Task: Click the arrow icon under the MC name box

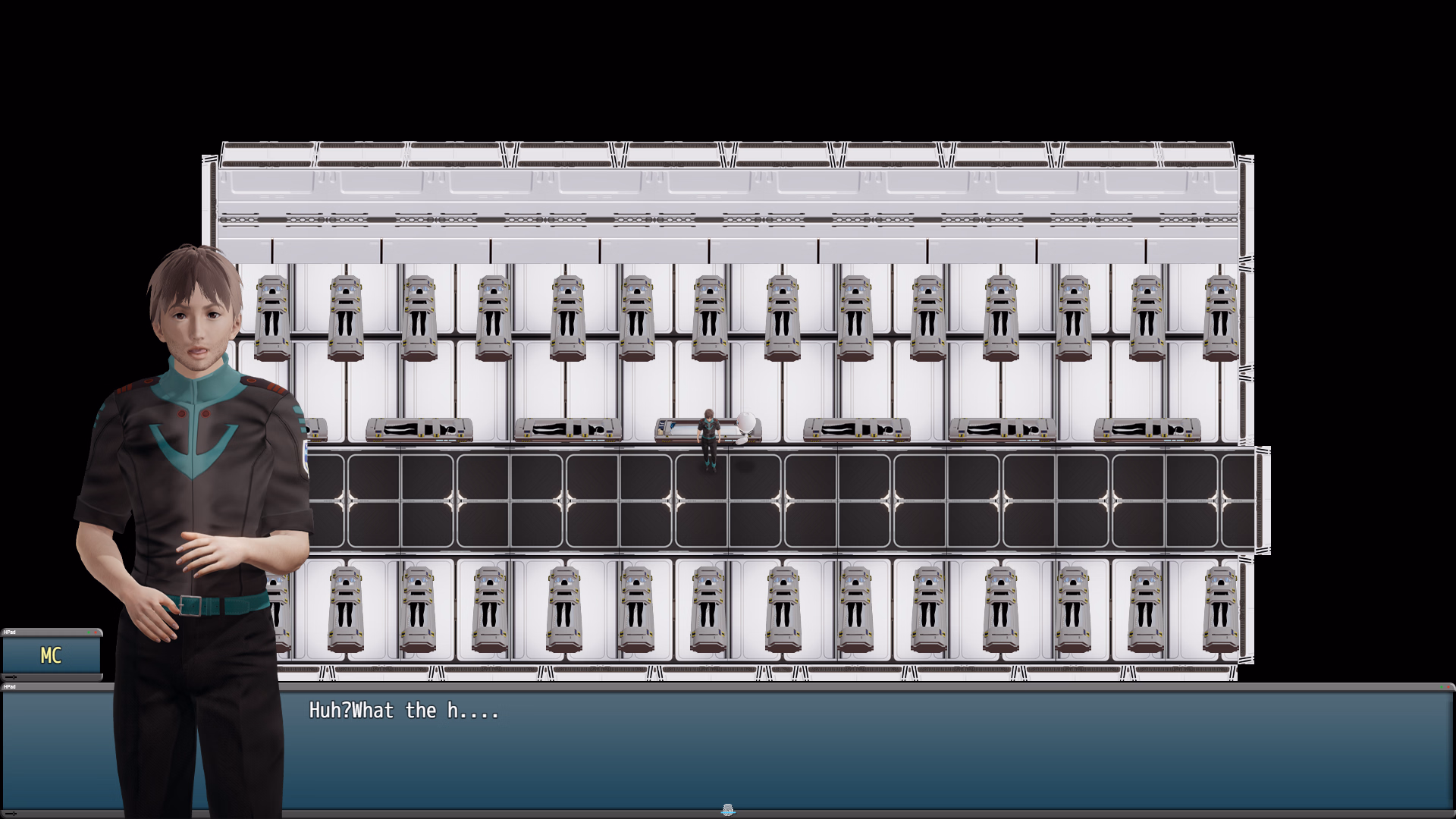Action: coord(11,677)
